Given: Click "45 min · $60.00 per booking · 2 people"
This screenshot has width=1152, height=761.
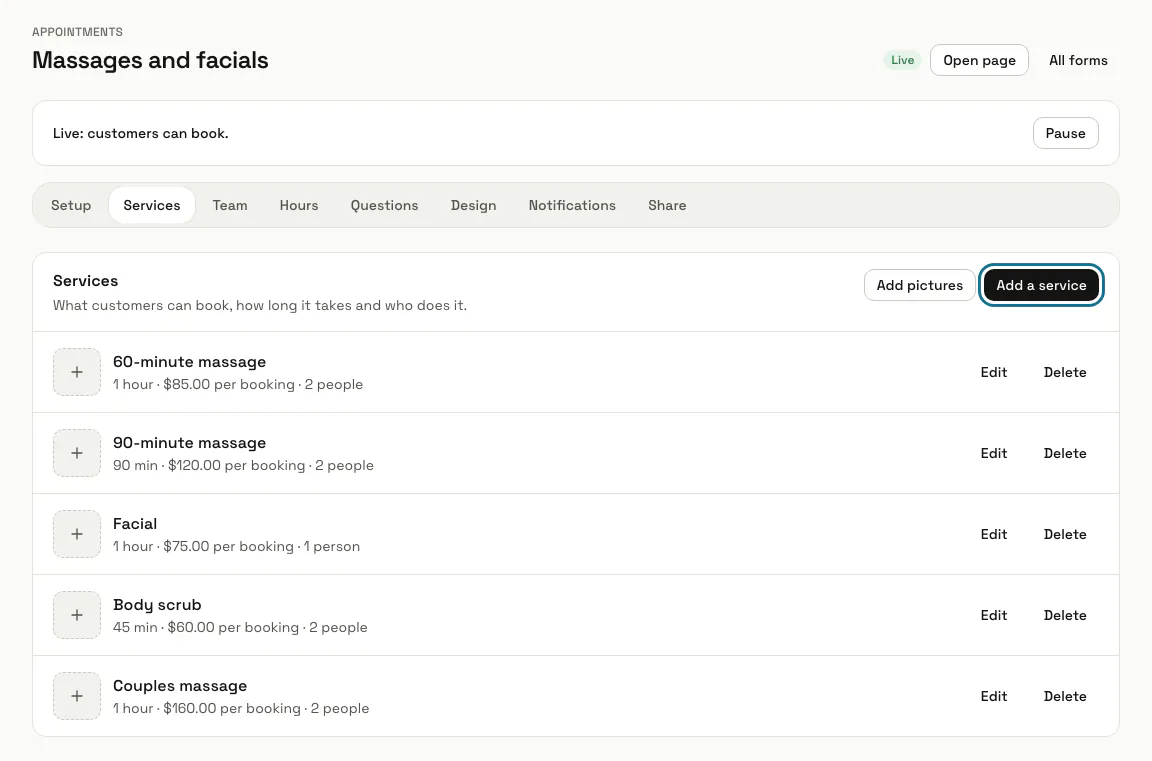Looking at the screenshot, I should pyautogui.click(x=240, y=627).
